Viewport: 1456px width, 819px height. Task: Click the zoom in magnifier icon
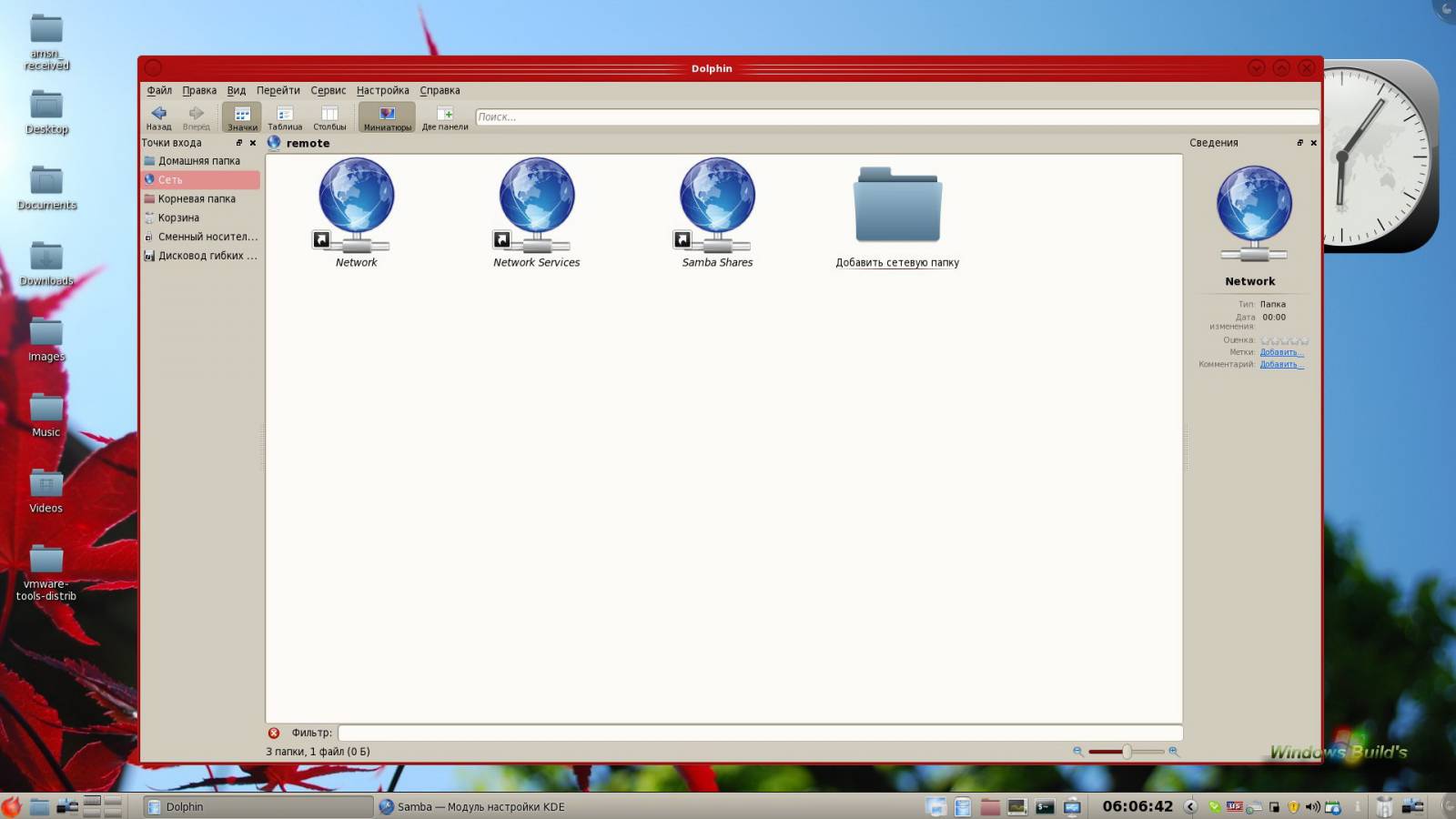point(1174,752)
